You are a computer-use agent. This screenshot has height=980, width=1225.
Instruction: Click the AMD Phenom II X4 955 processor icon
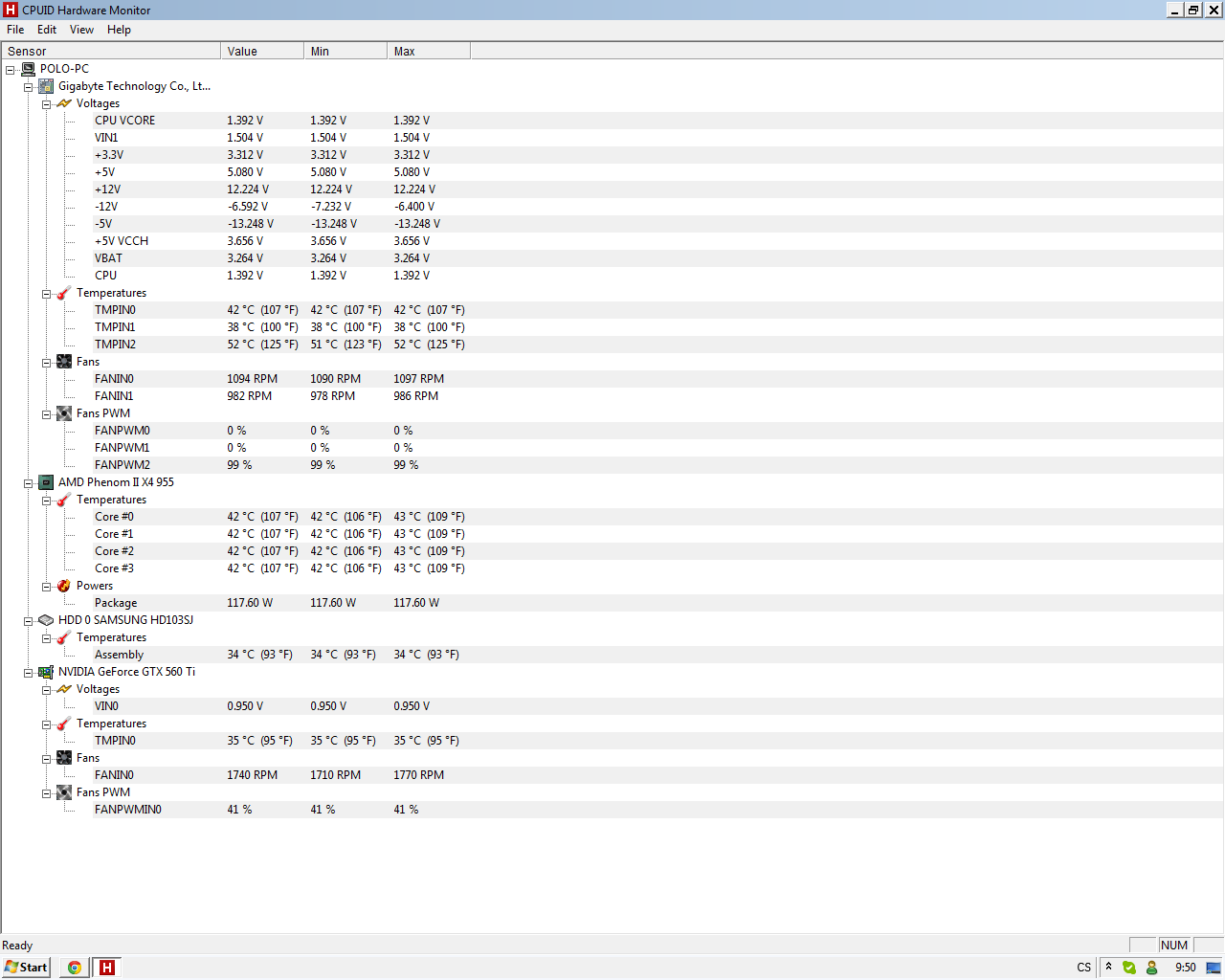pos(46,482)
